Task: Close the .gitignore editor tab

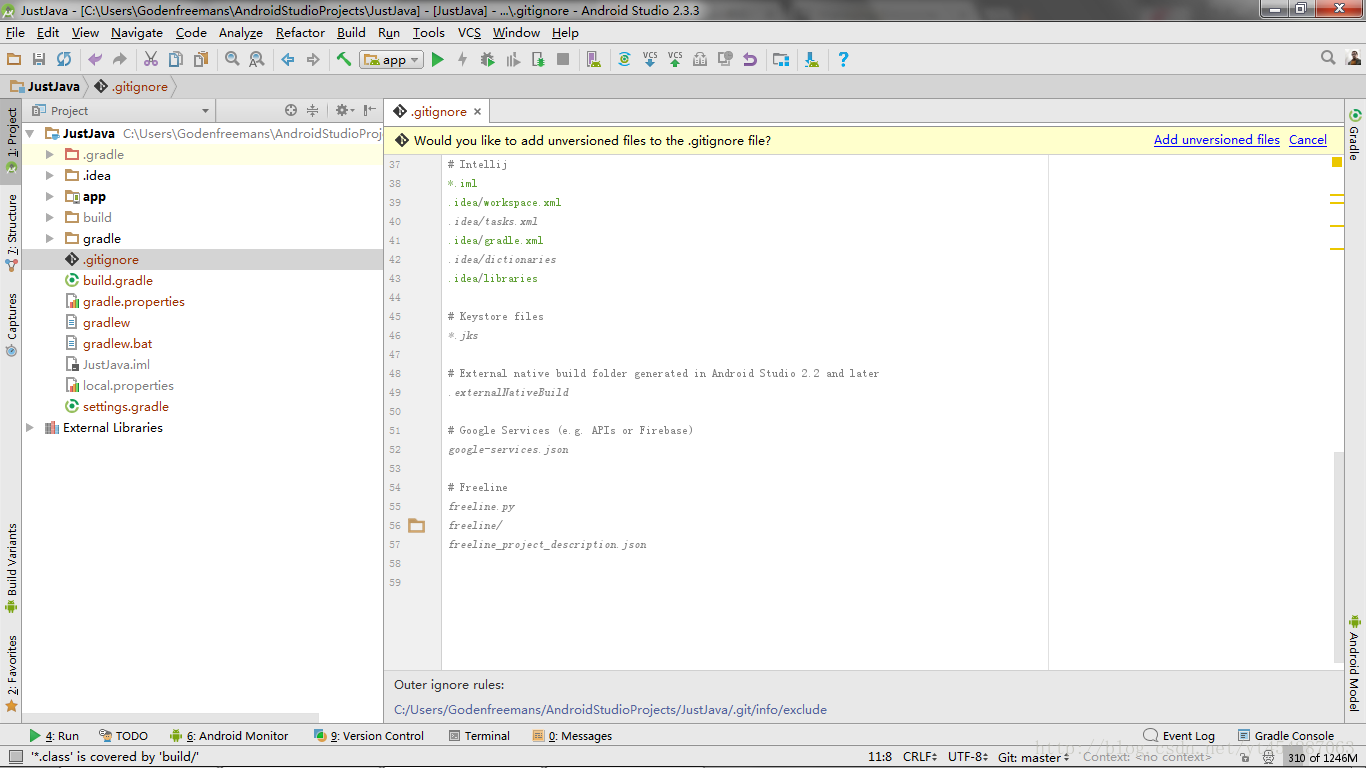Action: coord(478,112)
